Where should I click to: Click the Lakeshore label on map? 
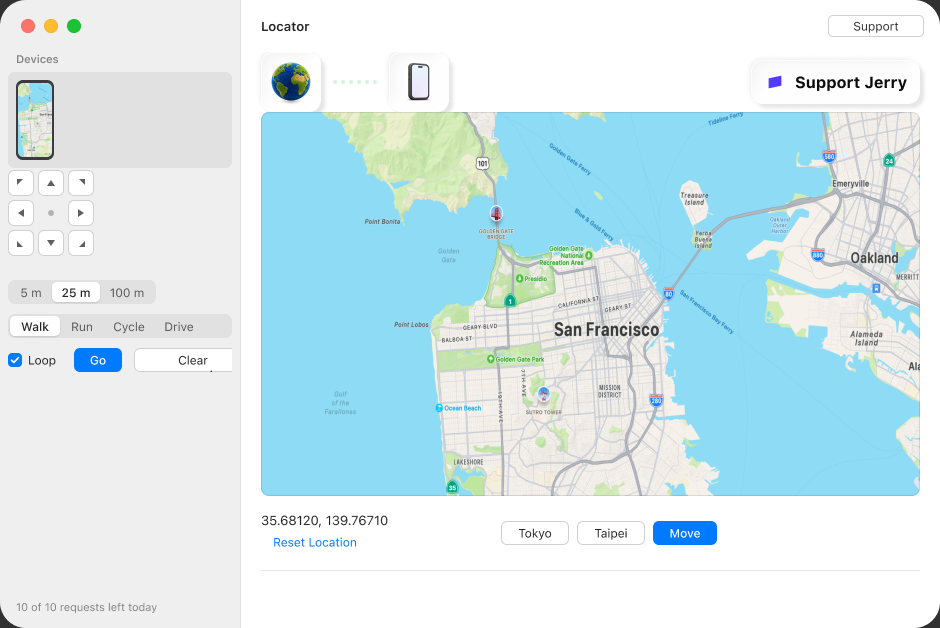pos(468,462)
